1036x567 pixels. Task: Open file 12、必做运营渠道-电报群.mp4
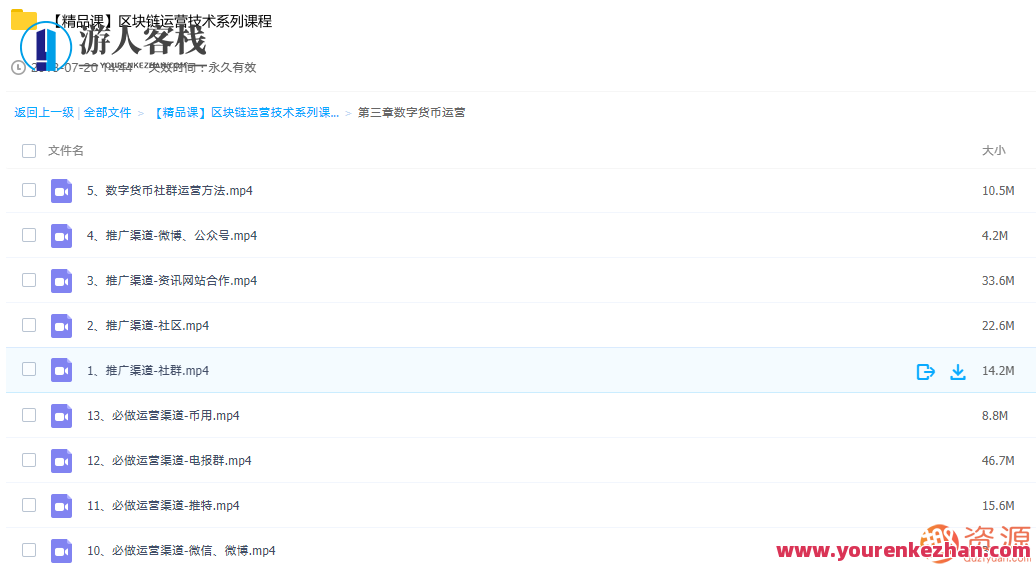tap(169, 460)
